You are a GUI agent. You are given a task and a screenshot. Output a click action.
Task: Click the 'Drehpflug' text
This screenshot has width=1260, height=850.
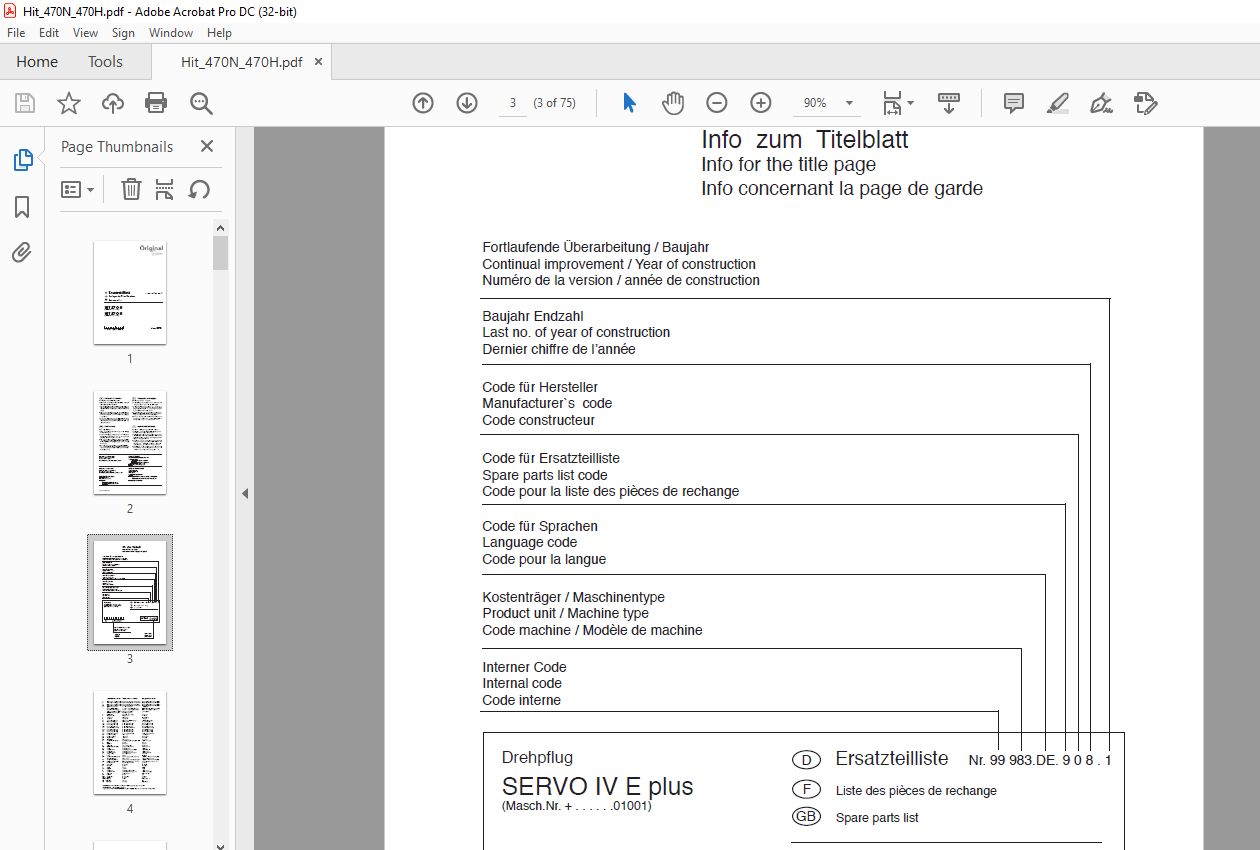coord(537,758)
